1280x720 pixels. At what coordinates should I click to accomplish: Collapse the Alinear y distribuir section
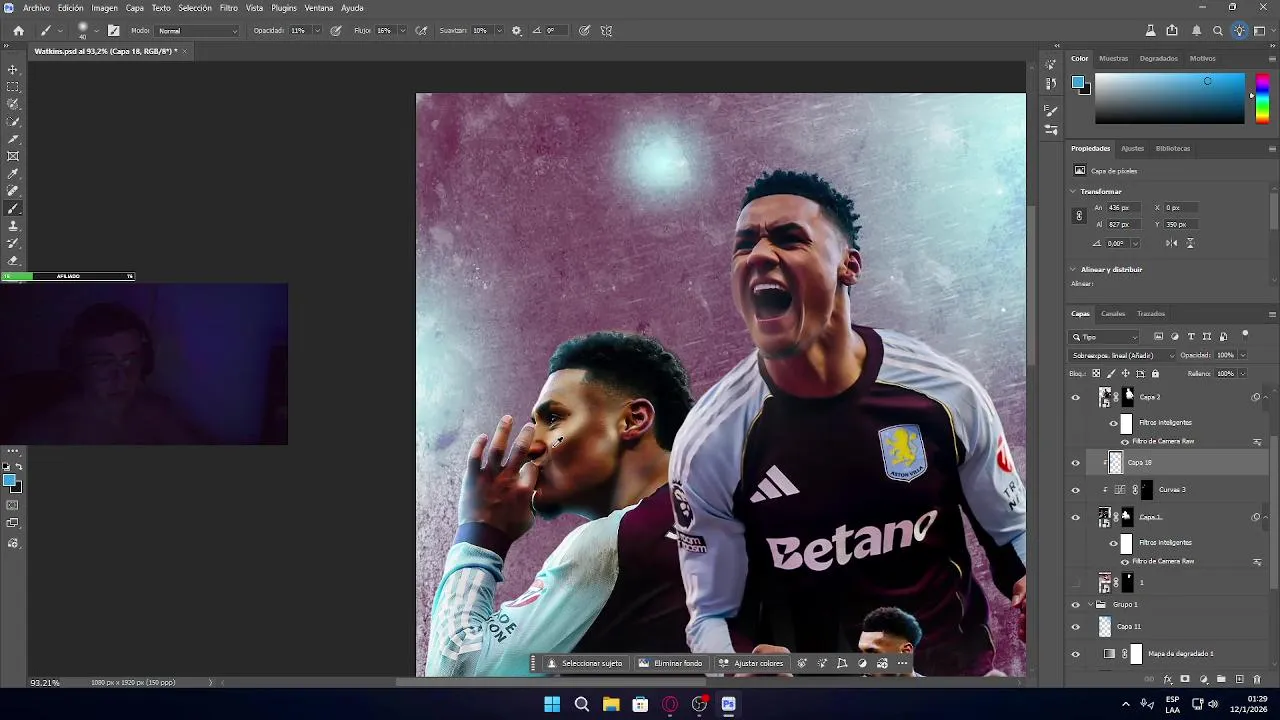(x=1073, y=269)
